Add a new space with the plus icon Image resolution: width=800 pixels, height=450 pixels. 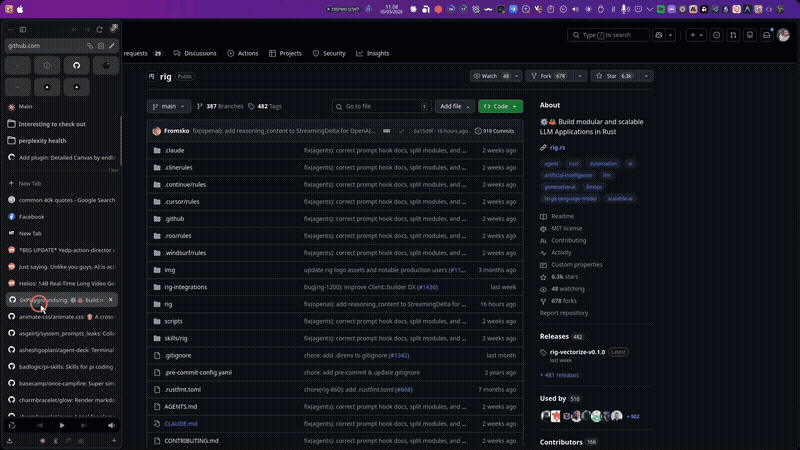(114, 440)
